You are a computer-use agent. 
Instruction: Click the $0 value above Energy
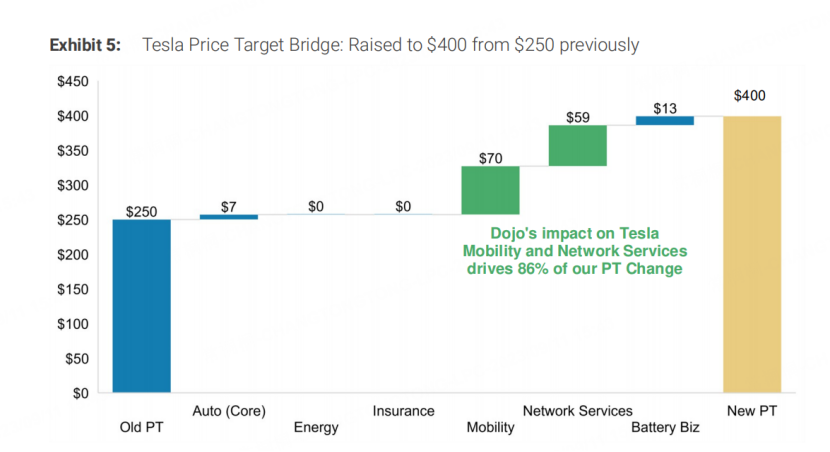(x=316, y=206)
